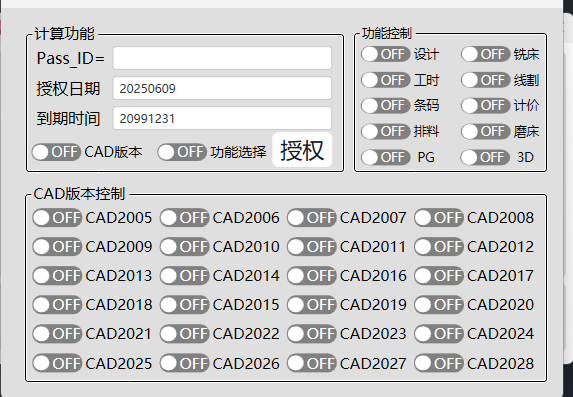Toggle the CAD2027 switch
Image resolution: width=573 pixels, height=397 pixels.
311,363
